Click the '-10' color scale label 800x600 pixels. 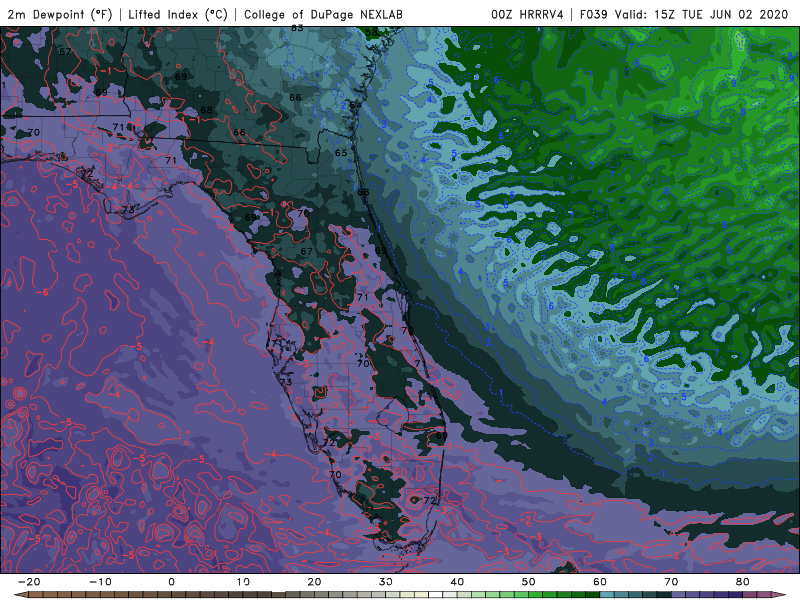point(100,582)
